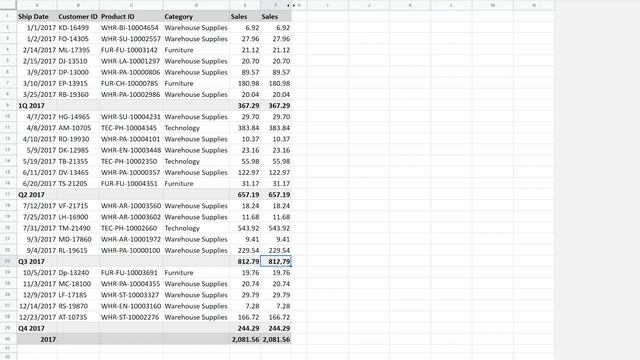This screenshot has width=640, height=360.
Task: Select column D header
Action: [x=196, y=5]
